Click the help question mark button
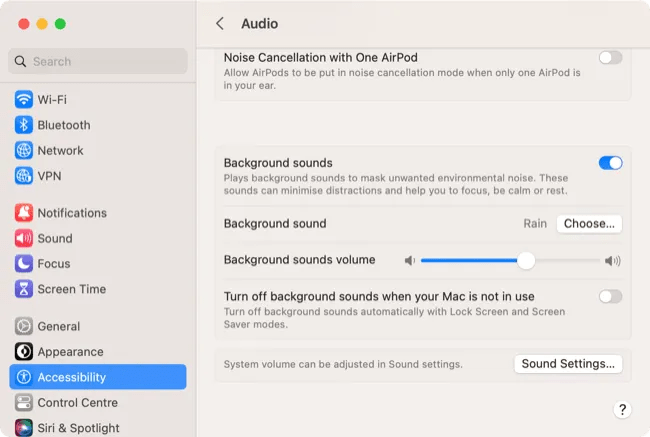 [622, 410]
